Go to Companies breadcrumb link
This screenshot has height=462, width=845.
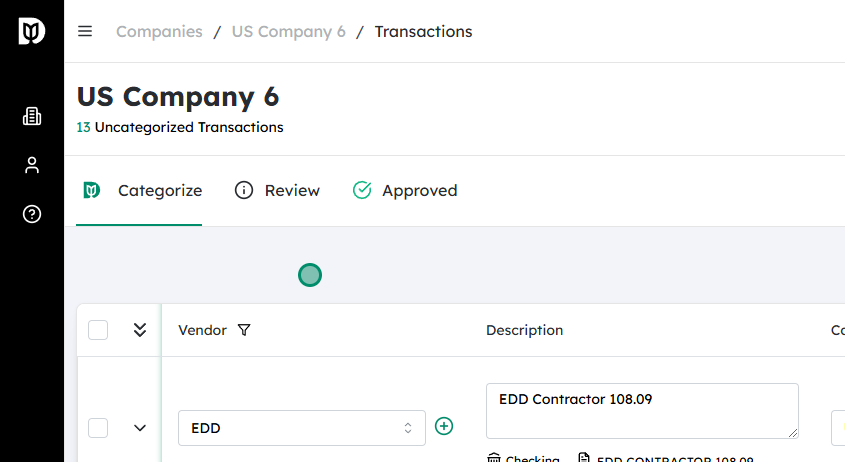point(157,31)
